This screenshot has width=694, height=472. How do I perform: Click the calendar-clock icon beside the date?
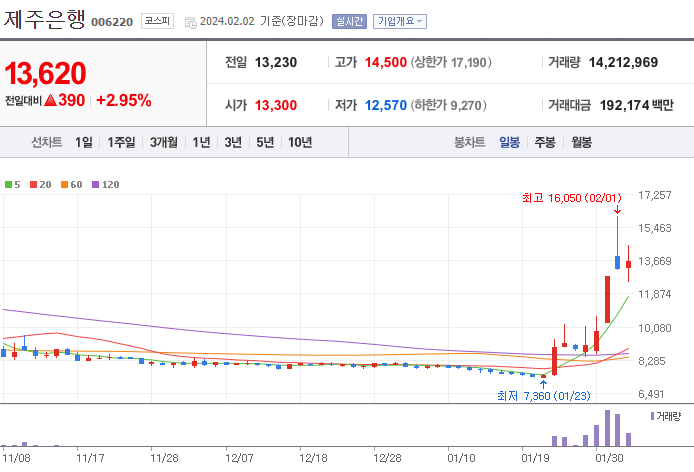click(x=191, y=23)
